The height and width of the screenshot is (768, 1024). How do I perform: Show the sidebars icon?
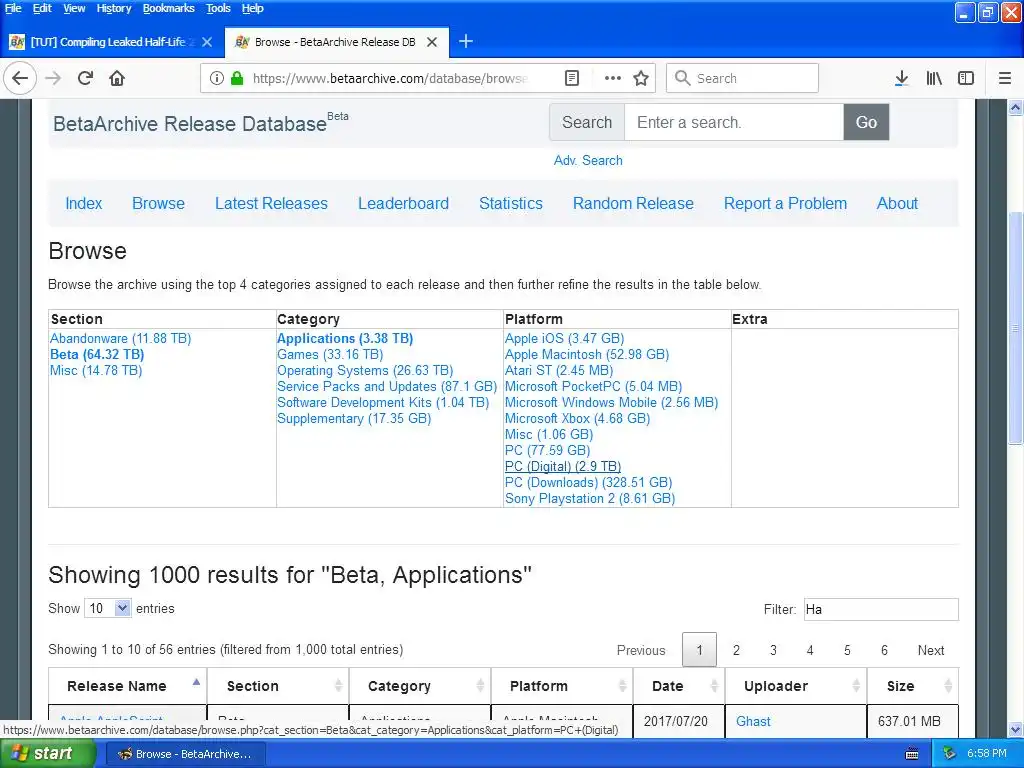pyautogui.click(x=966, y=78)
